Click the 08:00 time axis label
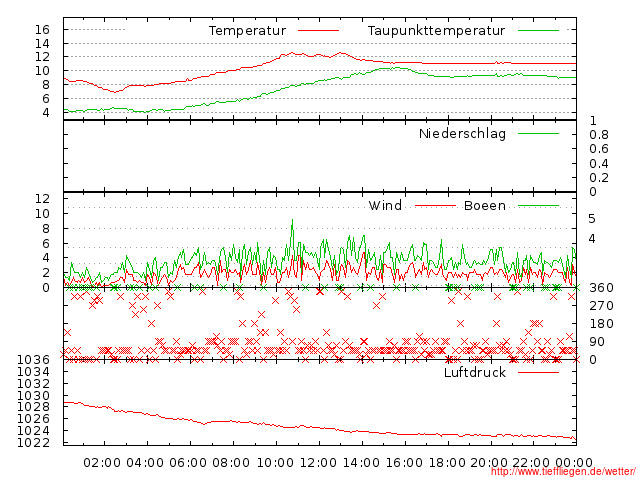 (x=231, y=462)
